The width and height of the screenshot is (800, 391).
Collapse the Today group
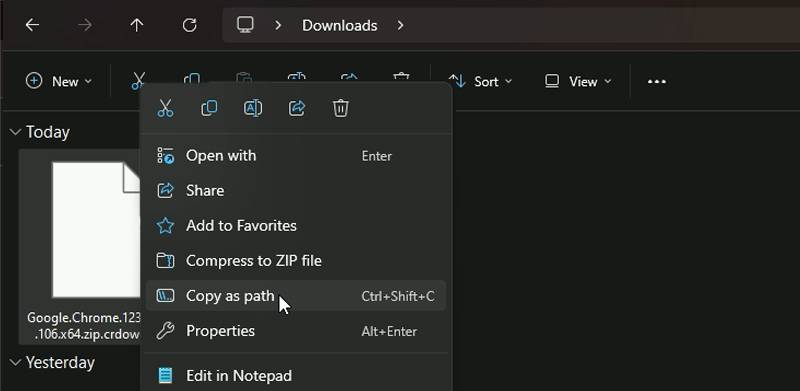tap(16, 132)
